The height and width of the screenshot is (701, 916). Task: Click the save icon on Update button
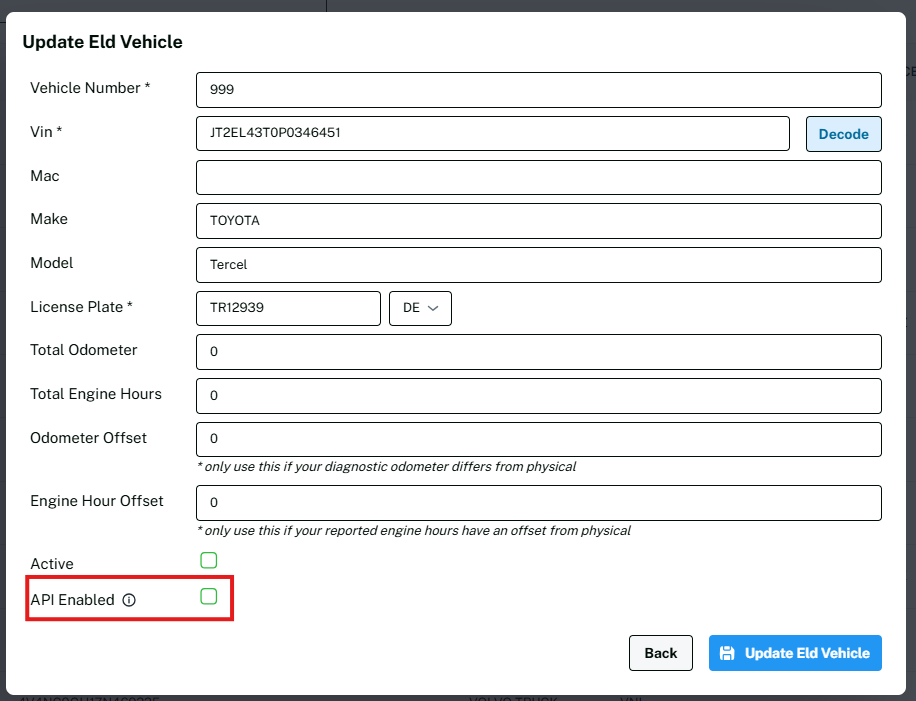(728, 653)
